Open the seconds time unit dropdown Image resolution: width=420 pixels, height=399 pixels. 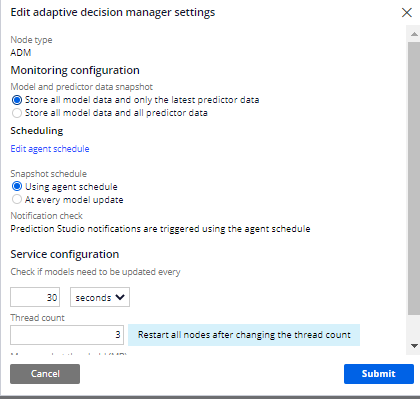coord(100,297)
